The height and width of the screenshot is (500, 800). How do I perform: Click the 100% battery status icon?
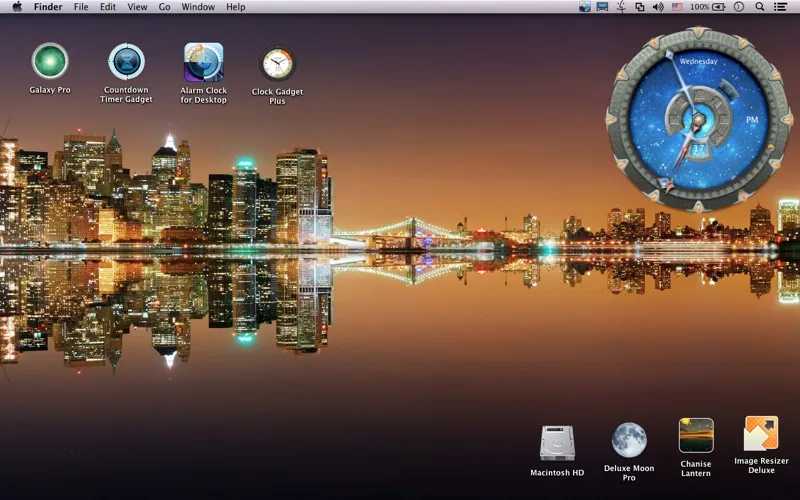(x=708, y=7)
